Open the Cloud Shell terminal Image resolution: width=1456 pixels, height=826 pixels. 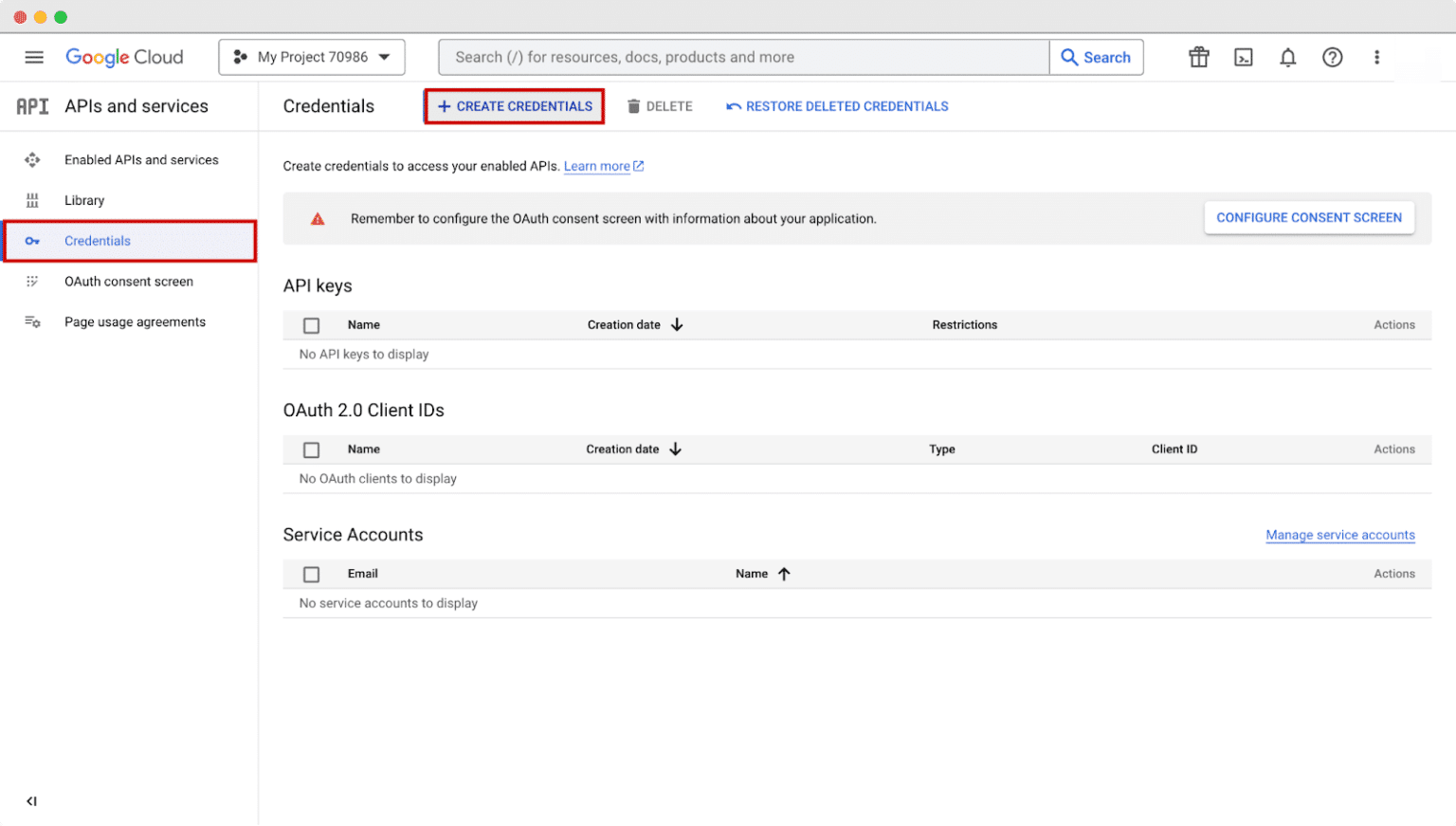coord(1243,57)
